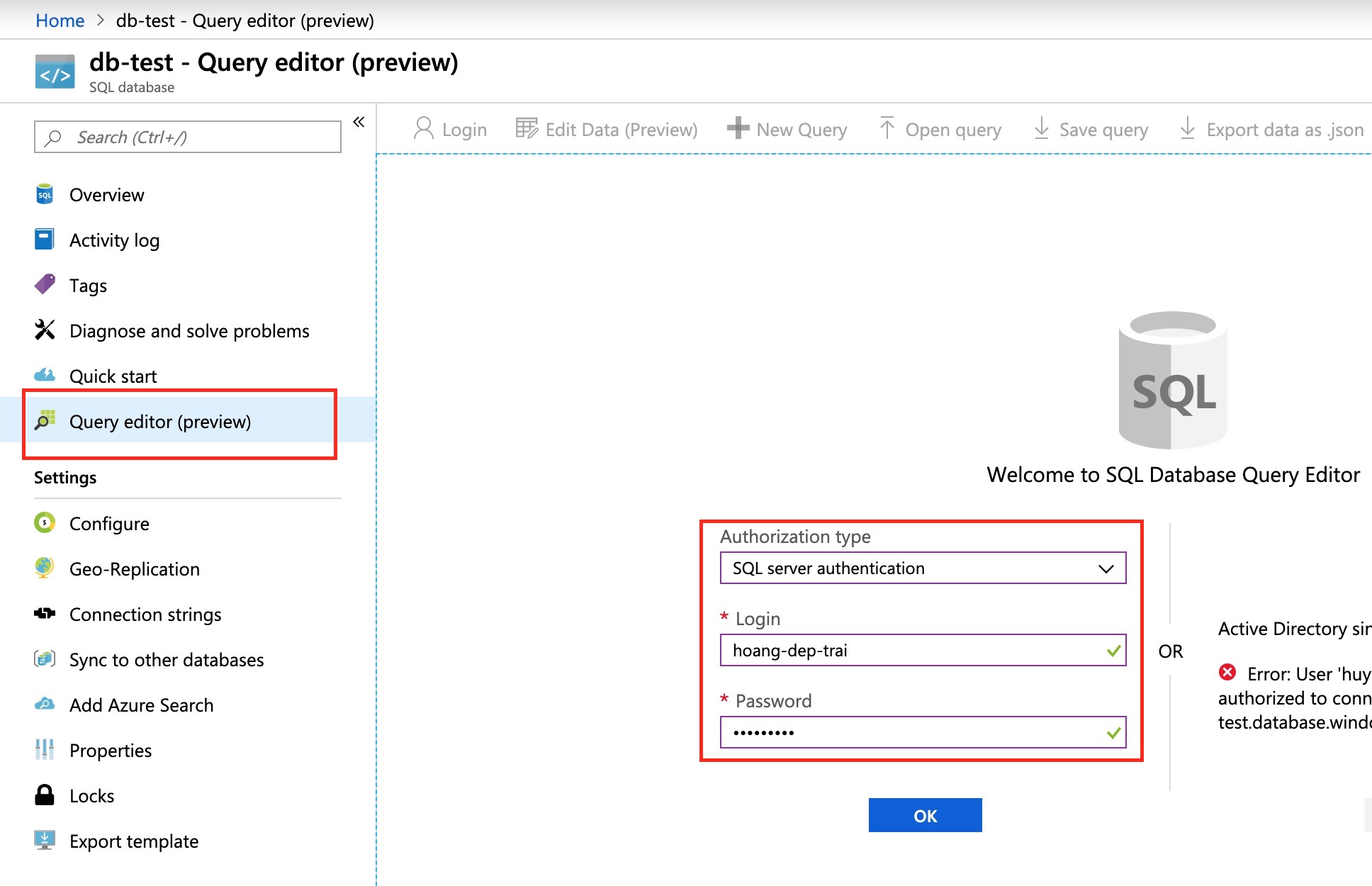This screenshot has height=886, width=1372.
Task: Open the Authorization type dropdown
Action: [923, 568]
